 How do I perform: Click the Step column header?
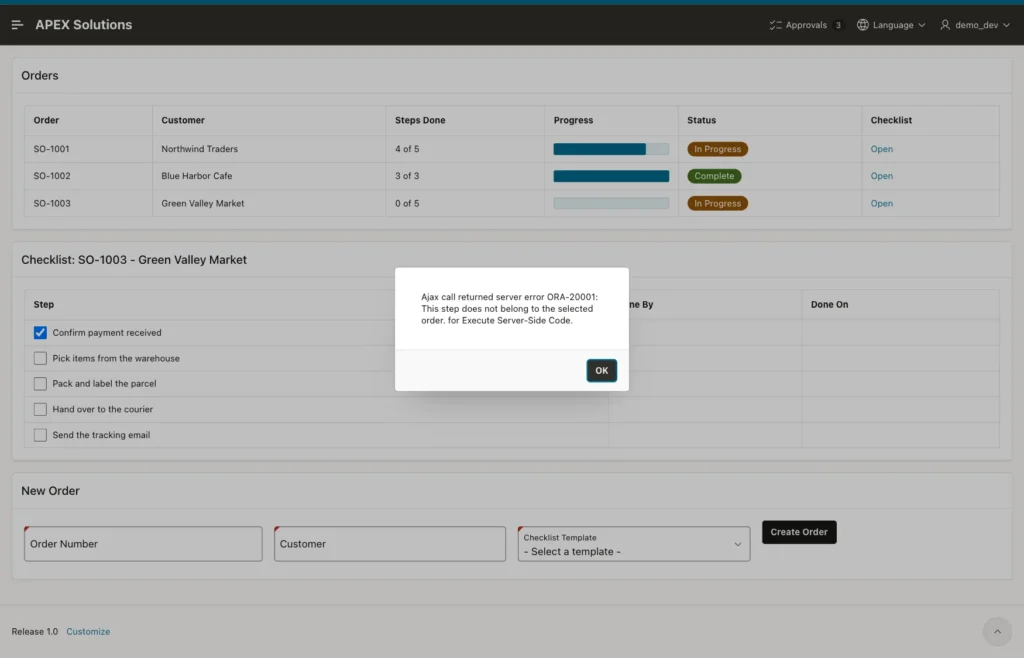tap(44, 304)
